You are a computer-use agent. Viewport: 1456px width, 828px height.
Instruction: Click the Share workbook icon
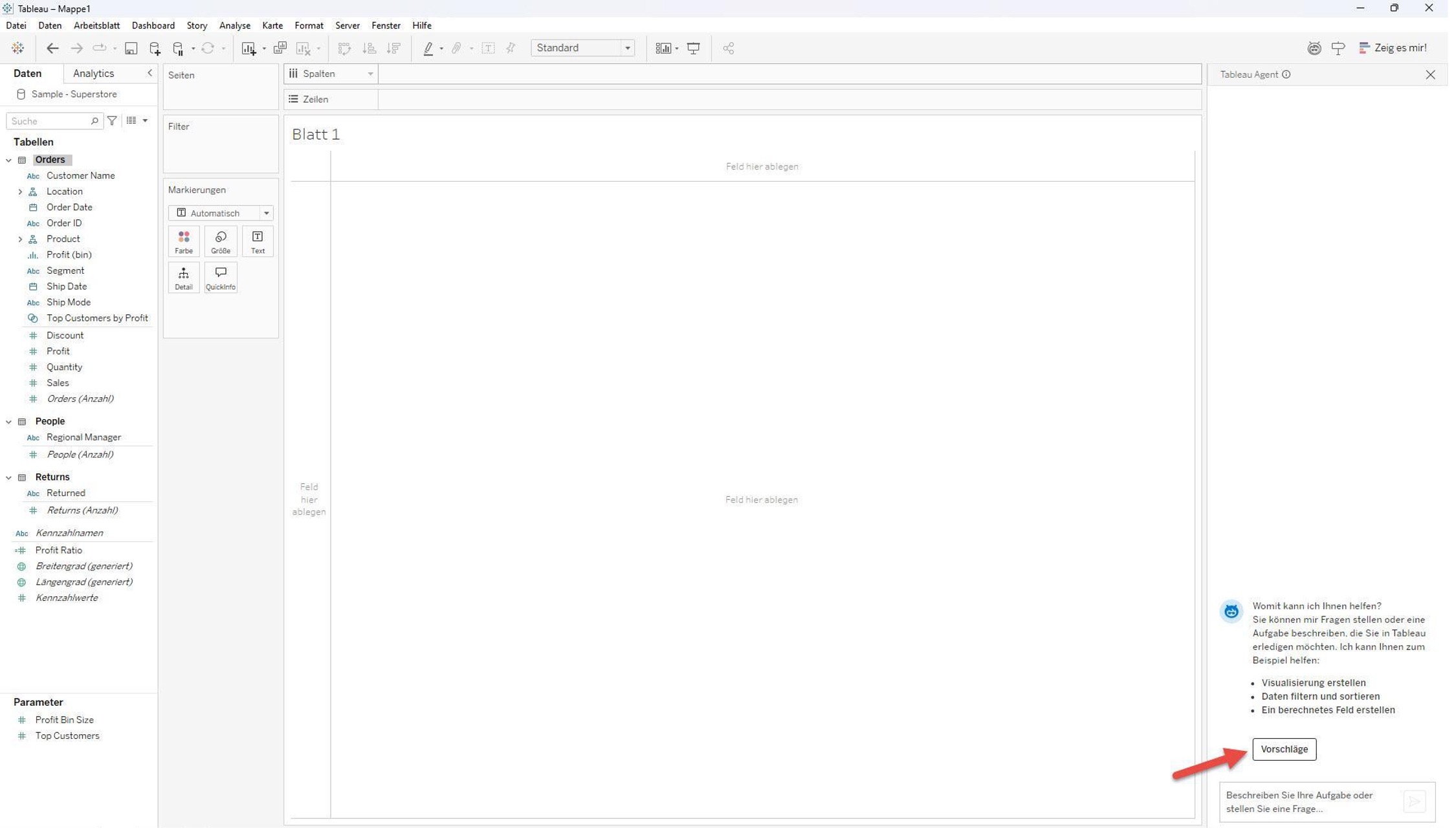[x=728, y=49]
